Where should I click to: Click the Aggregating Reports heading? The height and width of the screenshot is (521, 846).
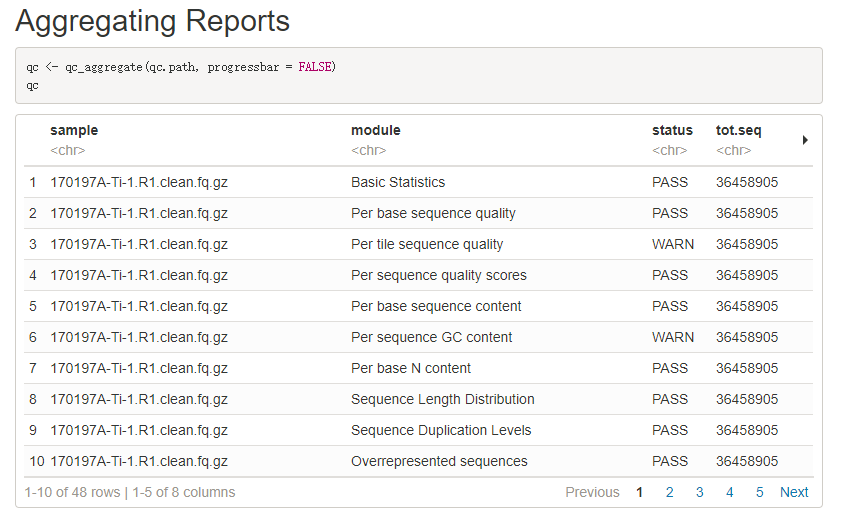point(153,21)
